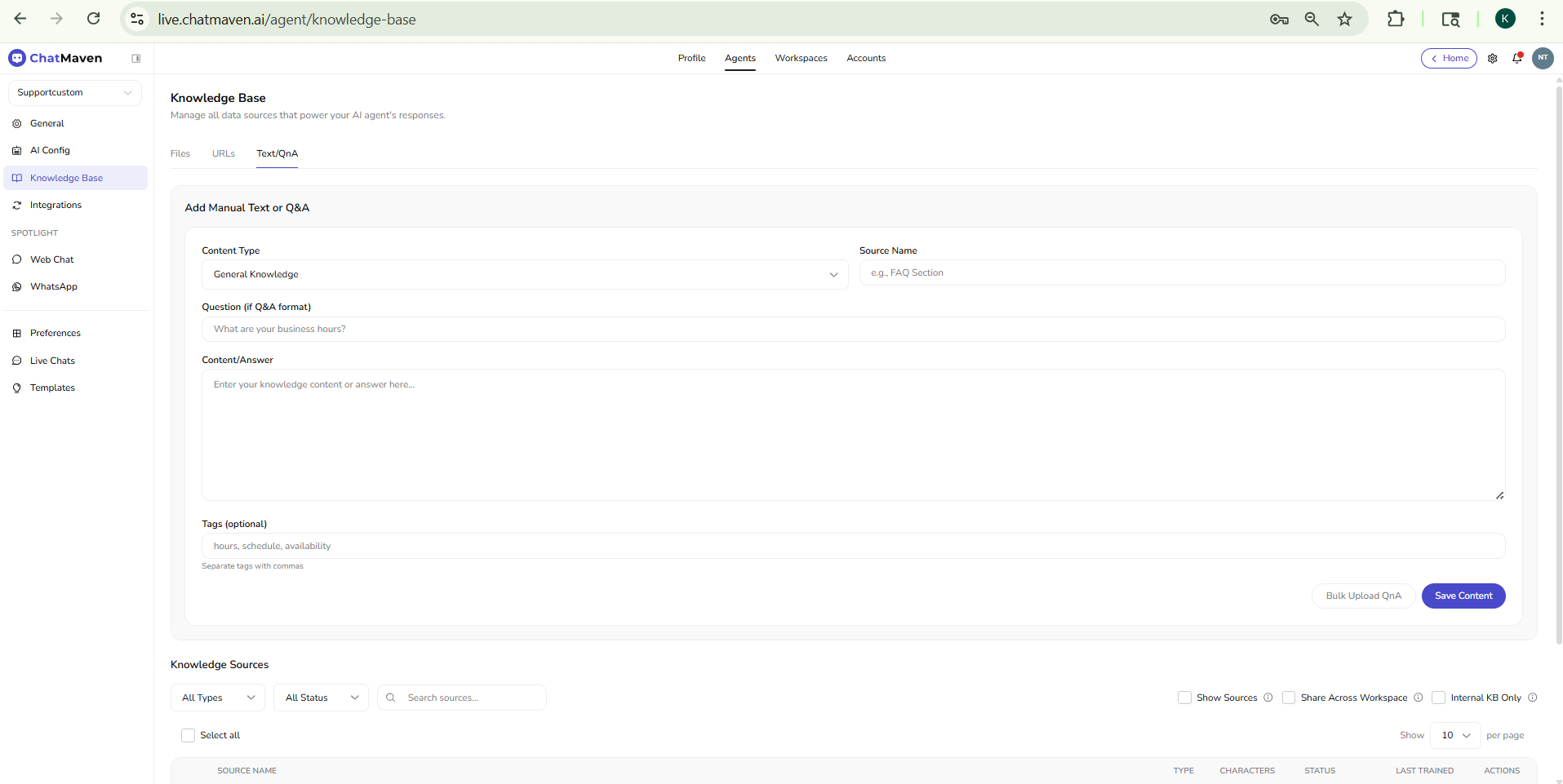Open the notifications bell
This screenshot has width=1563, height=784.
coord(1517,58)
